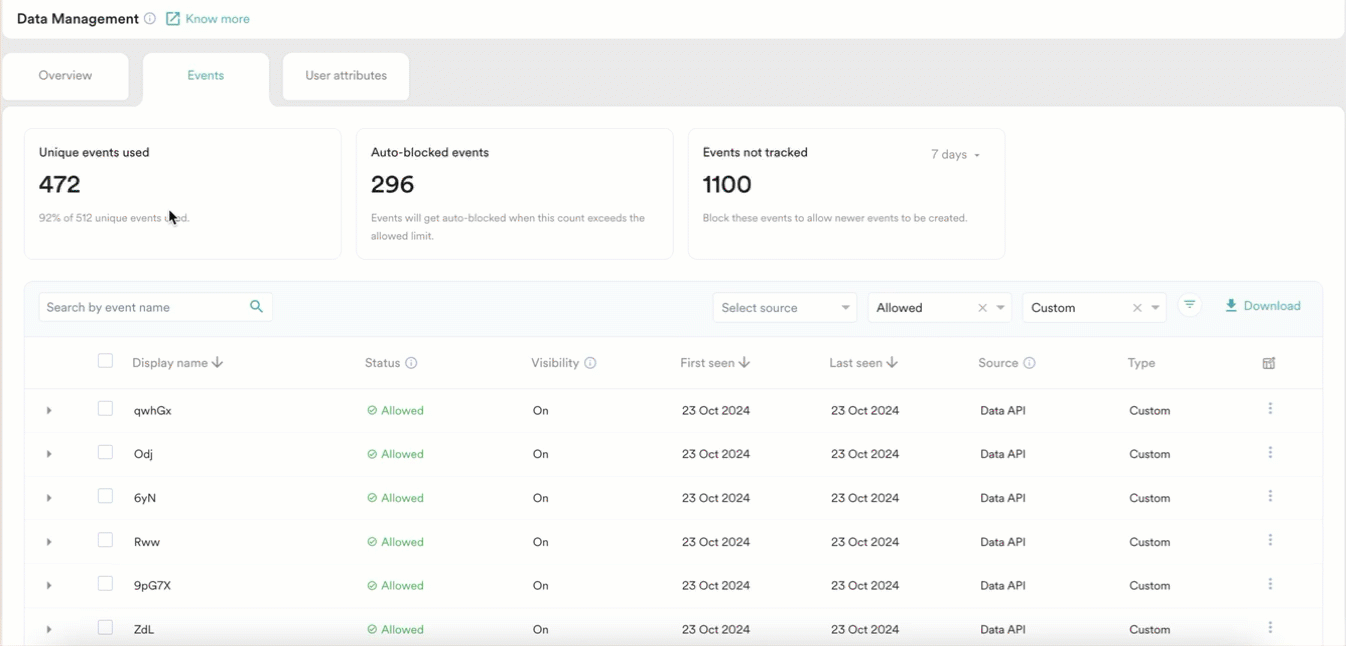This screenshot has height=646, width=1346.
Task: Click the Search by event name field
Action: click(155, 307)
